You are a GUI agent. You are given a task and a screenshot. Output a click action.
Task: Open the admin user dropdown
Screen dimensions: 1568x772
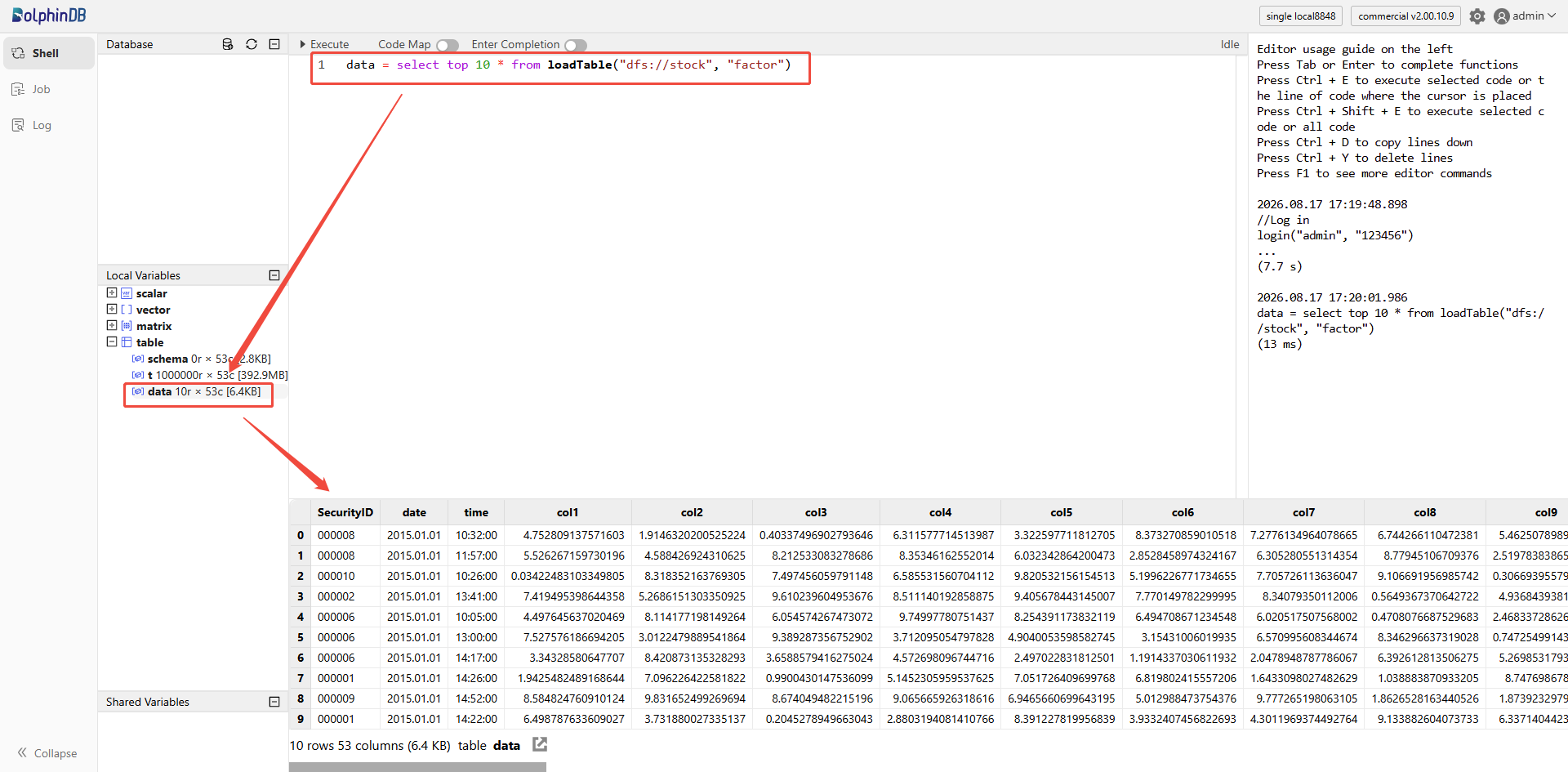(1525, 16)
